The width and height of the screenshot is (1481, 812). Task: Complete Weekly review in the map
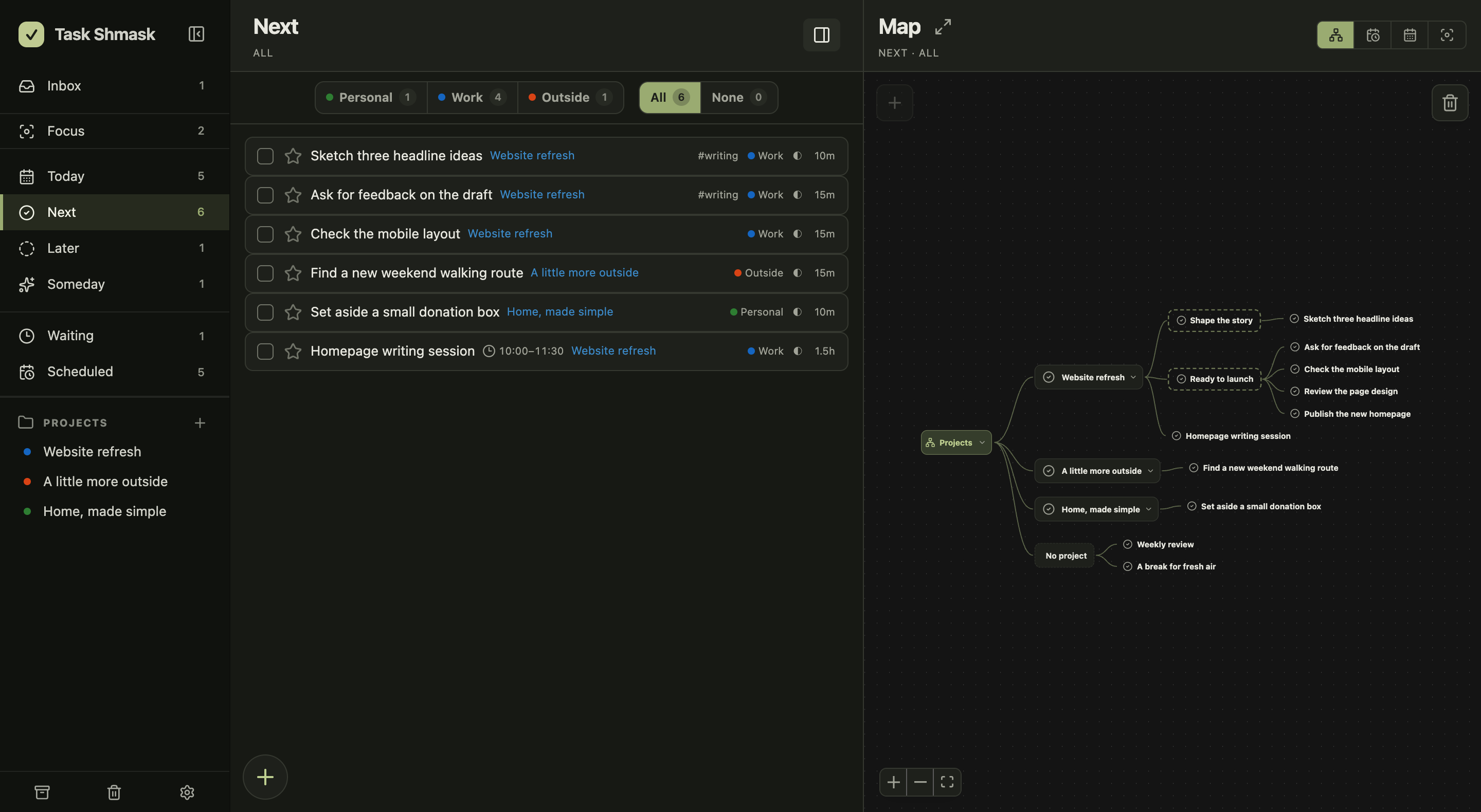1127,544
